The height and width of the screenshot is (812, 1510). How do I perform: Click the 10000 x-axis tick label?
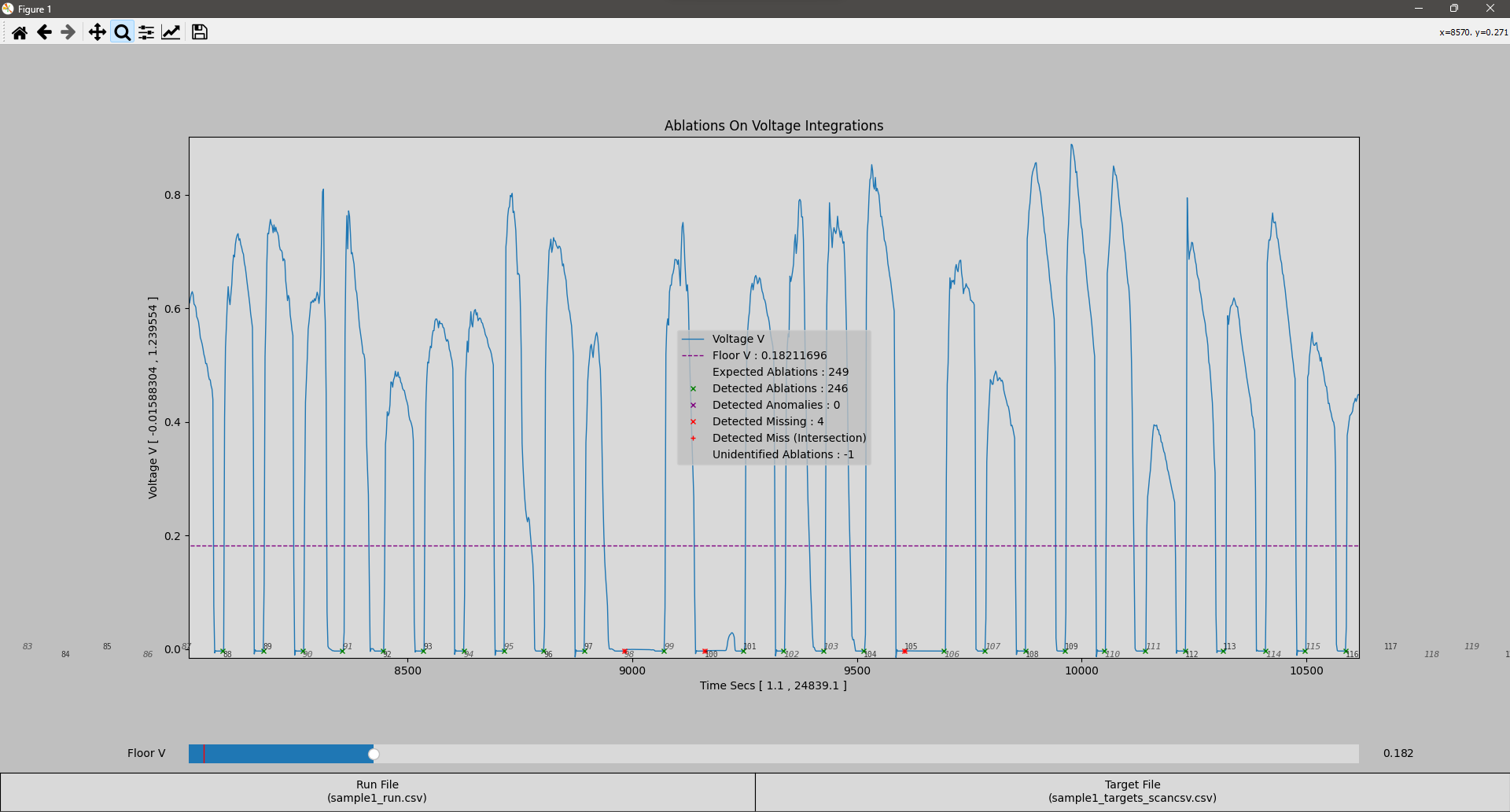click(1081, 671)
